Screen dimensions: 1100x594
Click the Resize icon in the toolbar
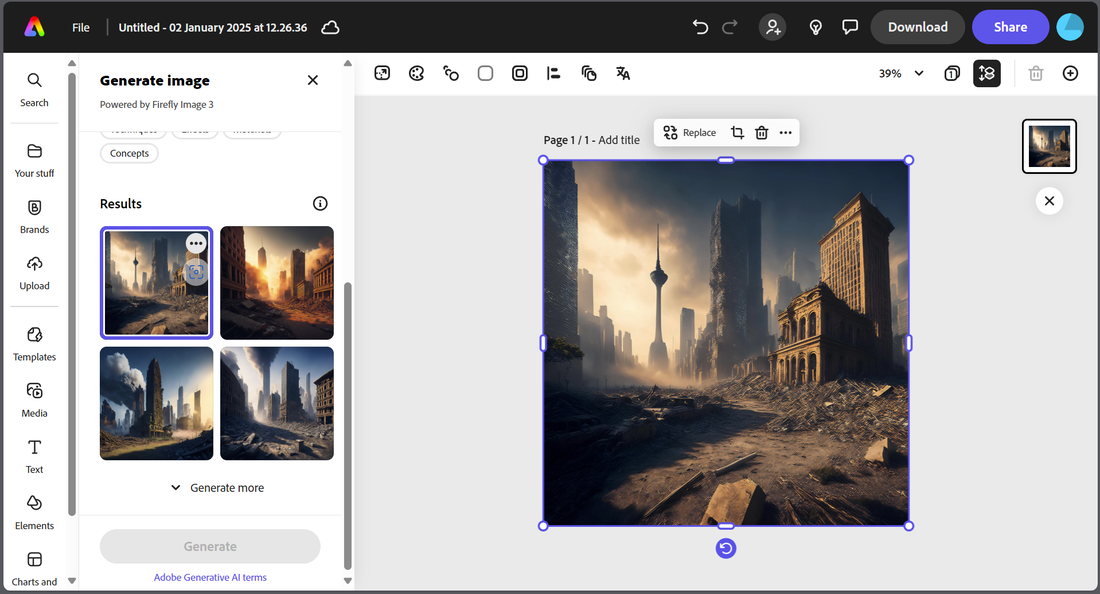pyautogui.click(x=382, y=73)
